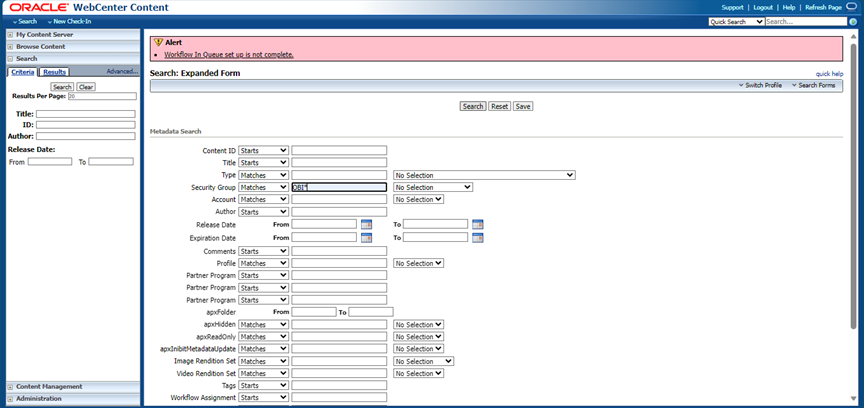Open New Check-In menu
This screenshot has width=864, height=408.
[69, 22]
